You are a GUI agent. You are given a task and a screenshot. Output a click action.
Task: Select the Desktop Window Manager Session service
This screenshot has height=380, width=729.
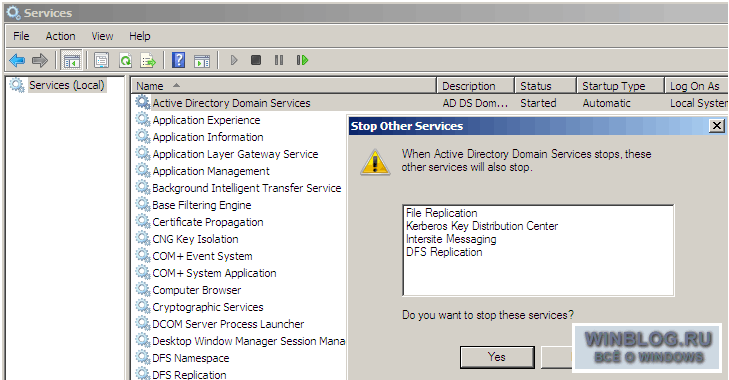[249, 341]
